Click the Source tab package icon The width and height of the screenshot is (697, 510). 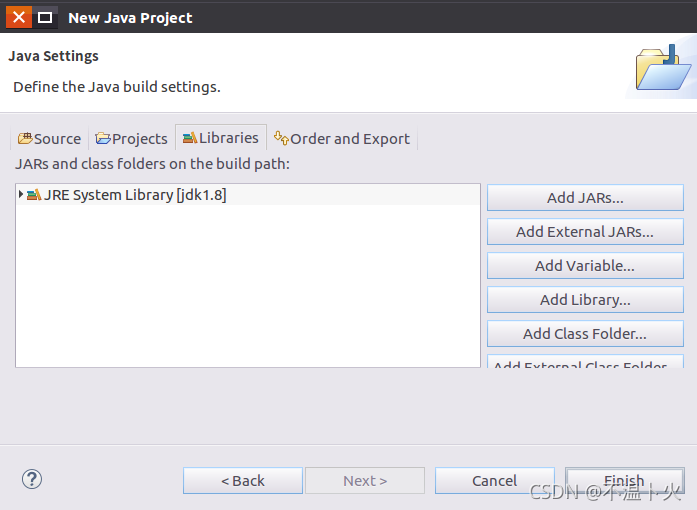tap(25, 138)
